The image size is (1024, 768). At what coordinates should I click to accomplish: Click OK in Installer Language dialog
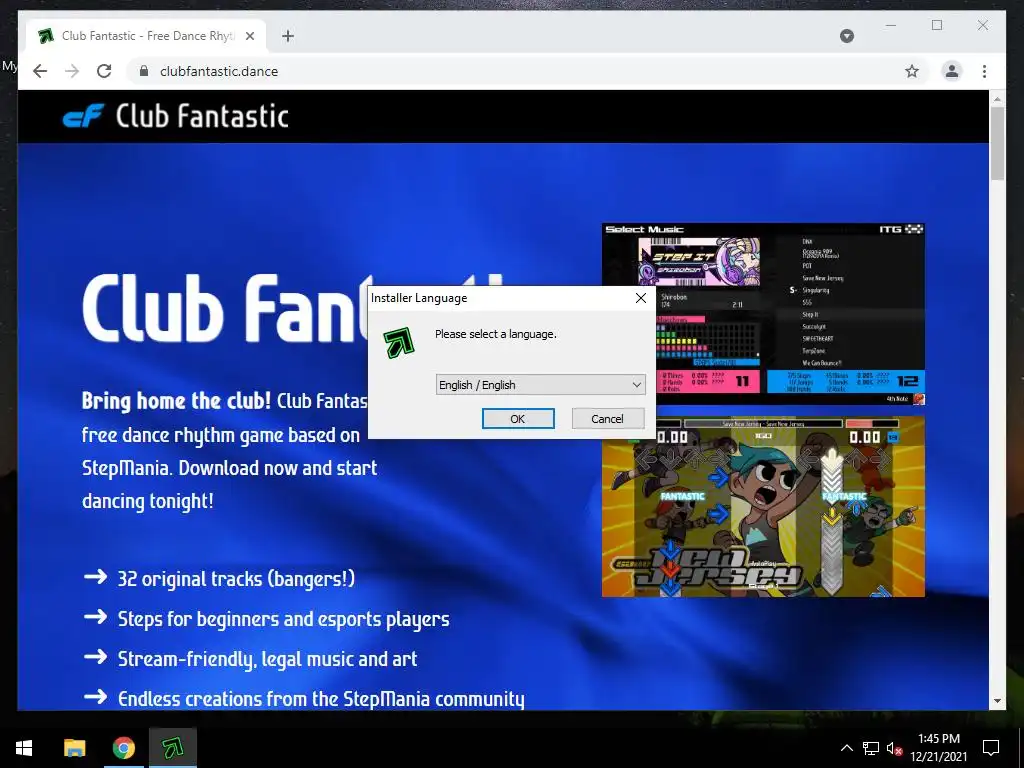(x=518, y=419)
